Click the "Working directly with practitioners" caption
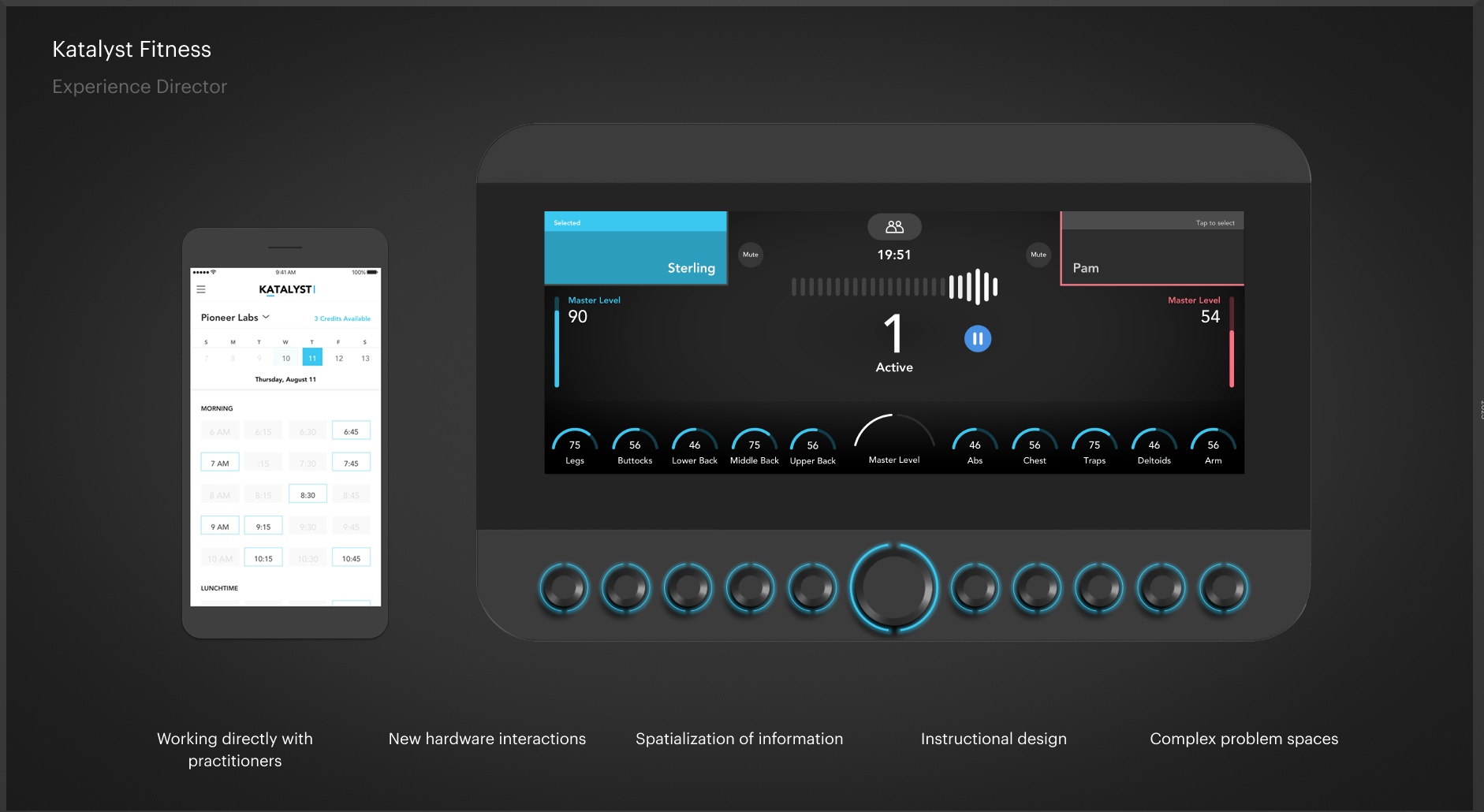The width and height of the screenshot is (1484, 812). click(x=235, y=750)
